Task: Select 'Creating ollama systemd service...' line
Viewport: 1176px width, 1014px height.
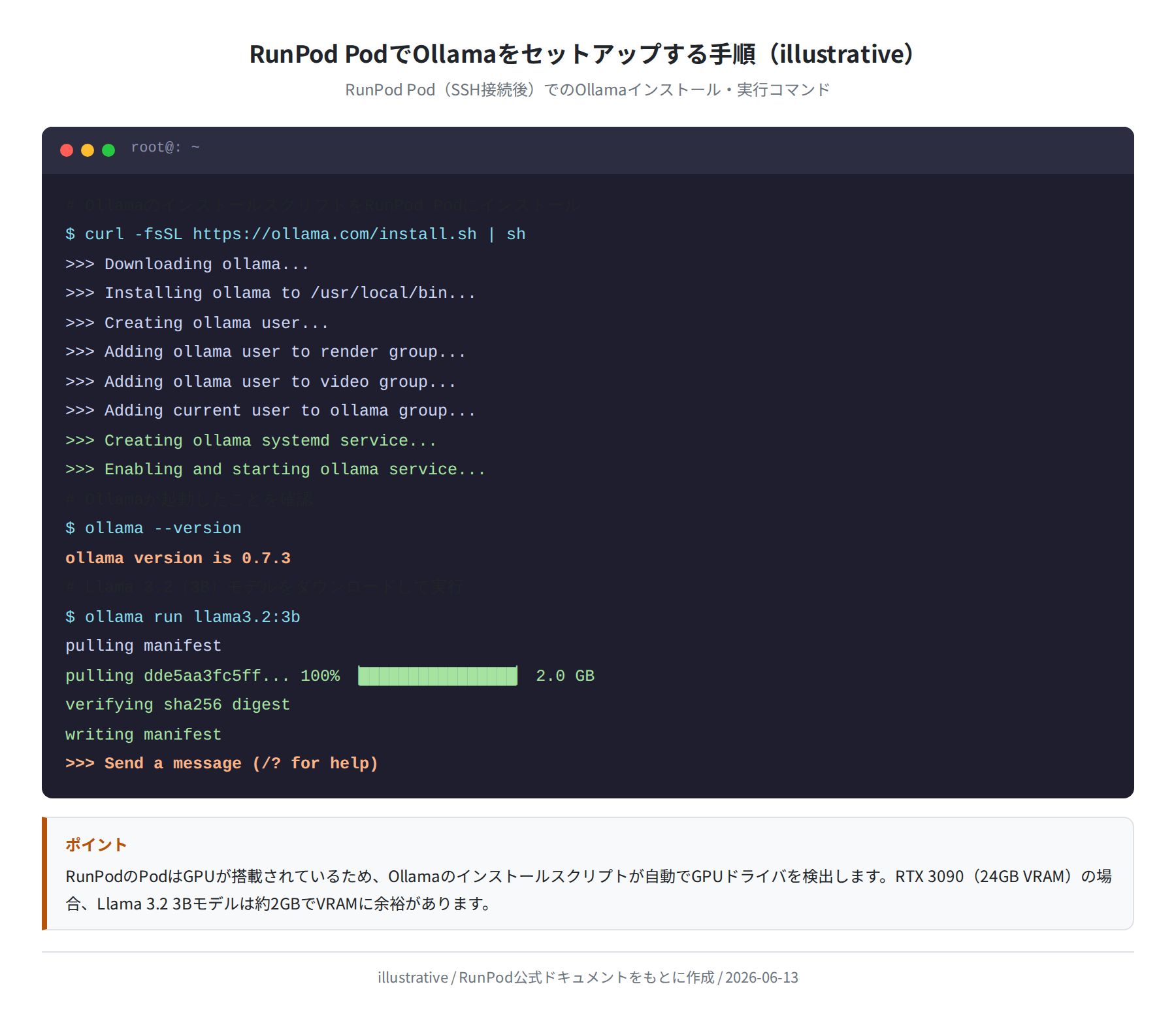Action: [x=251, y=440]
